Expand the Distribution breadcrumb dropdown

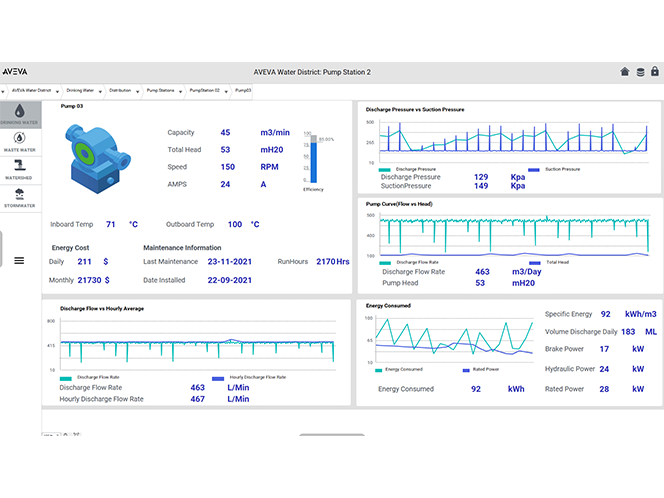tap(139, 90)
